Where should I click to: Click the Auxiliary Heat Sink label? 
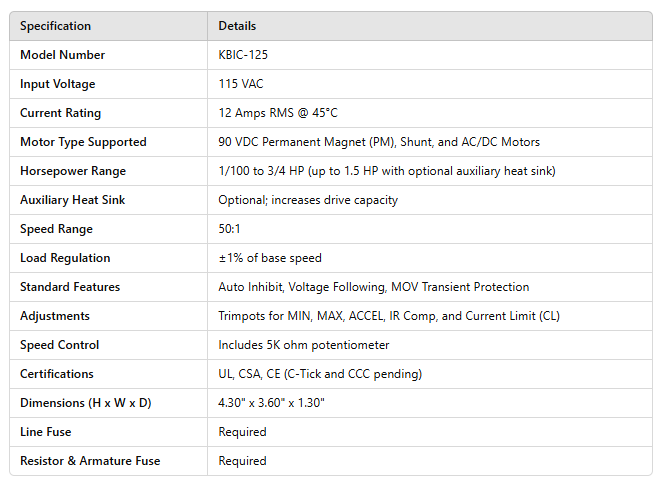tap(72, 200)
